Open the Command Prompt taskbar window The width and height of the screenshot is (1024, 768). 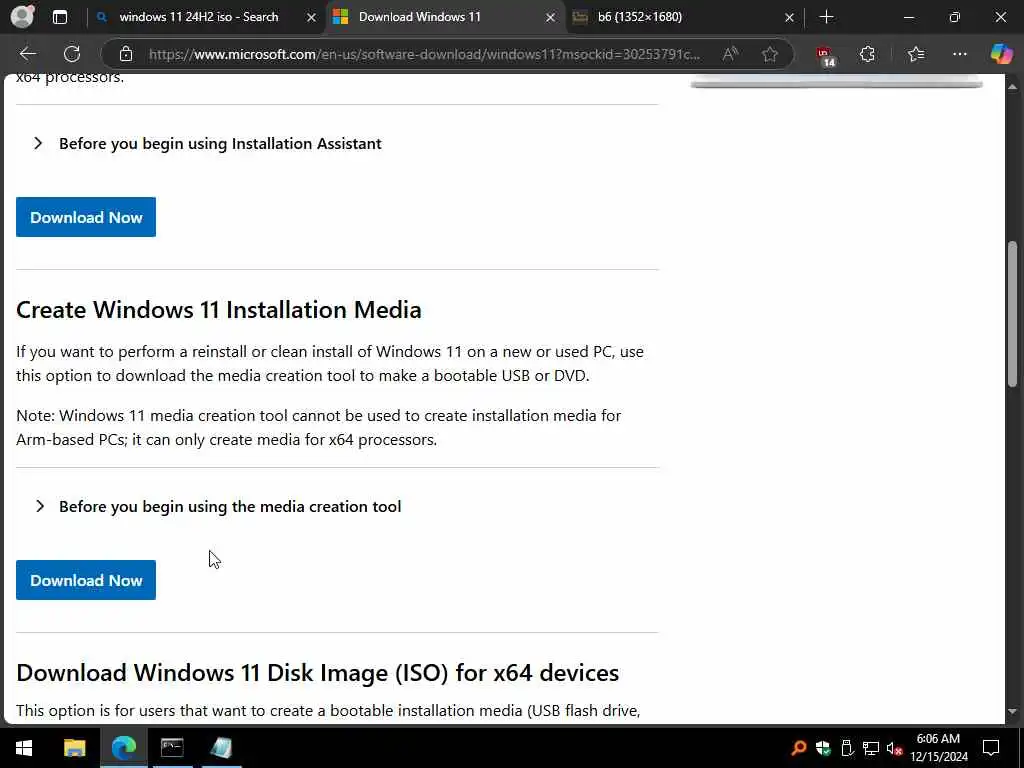click(172, 748)
